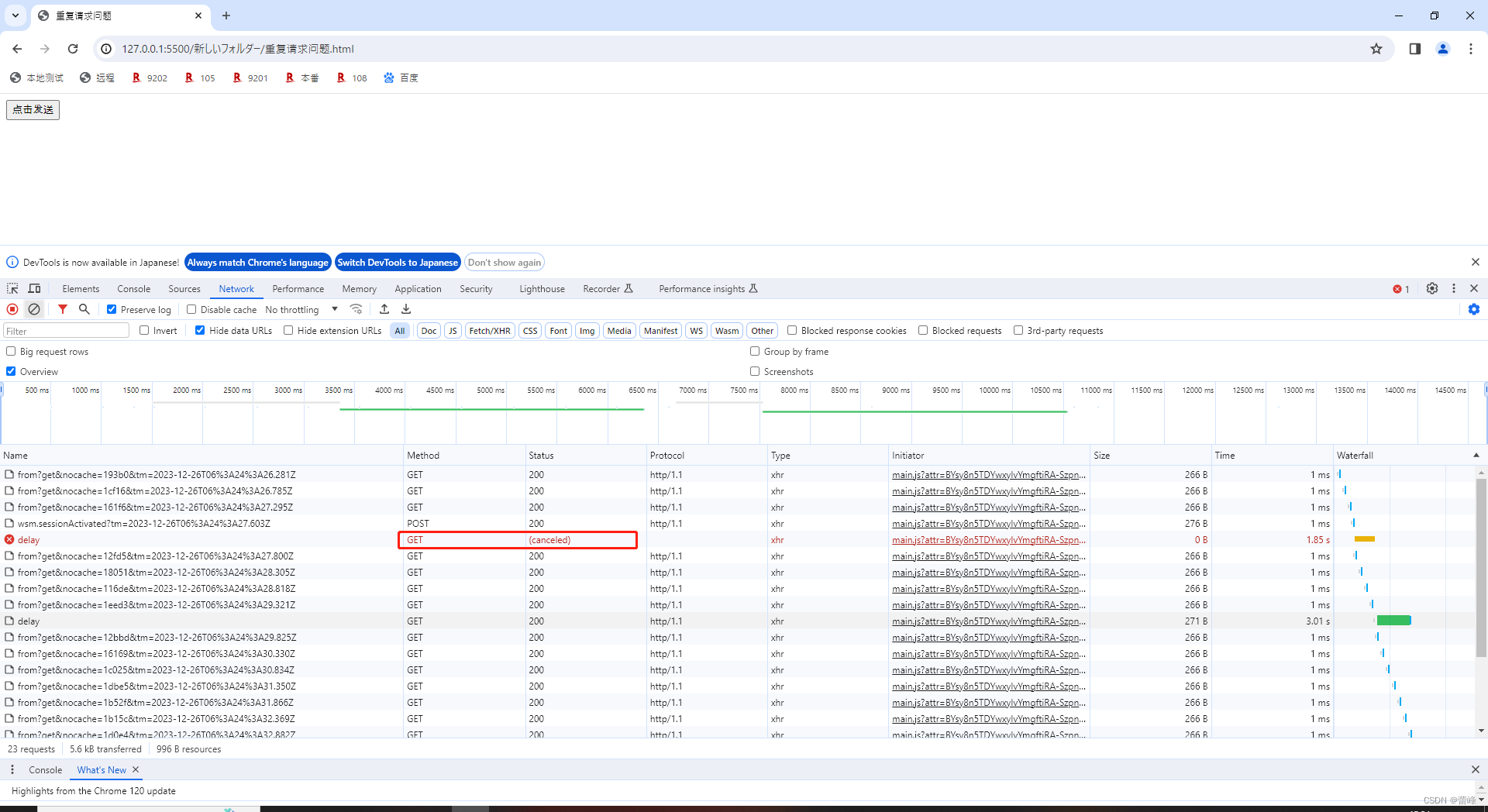Bookmark this page with star icon
This screenshot has width=1488, height=812.
[x=1376, y=49]
